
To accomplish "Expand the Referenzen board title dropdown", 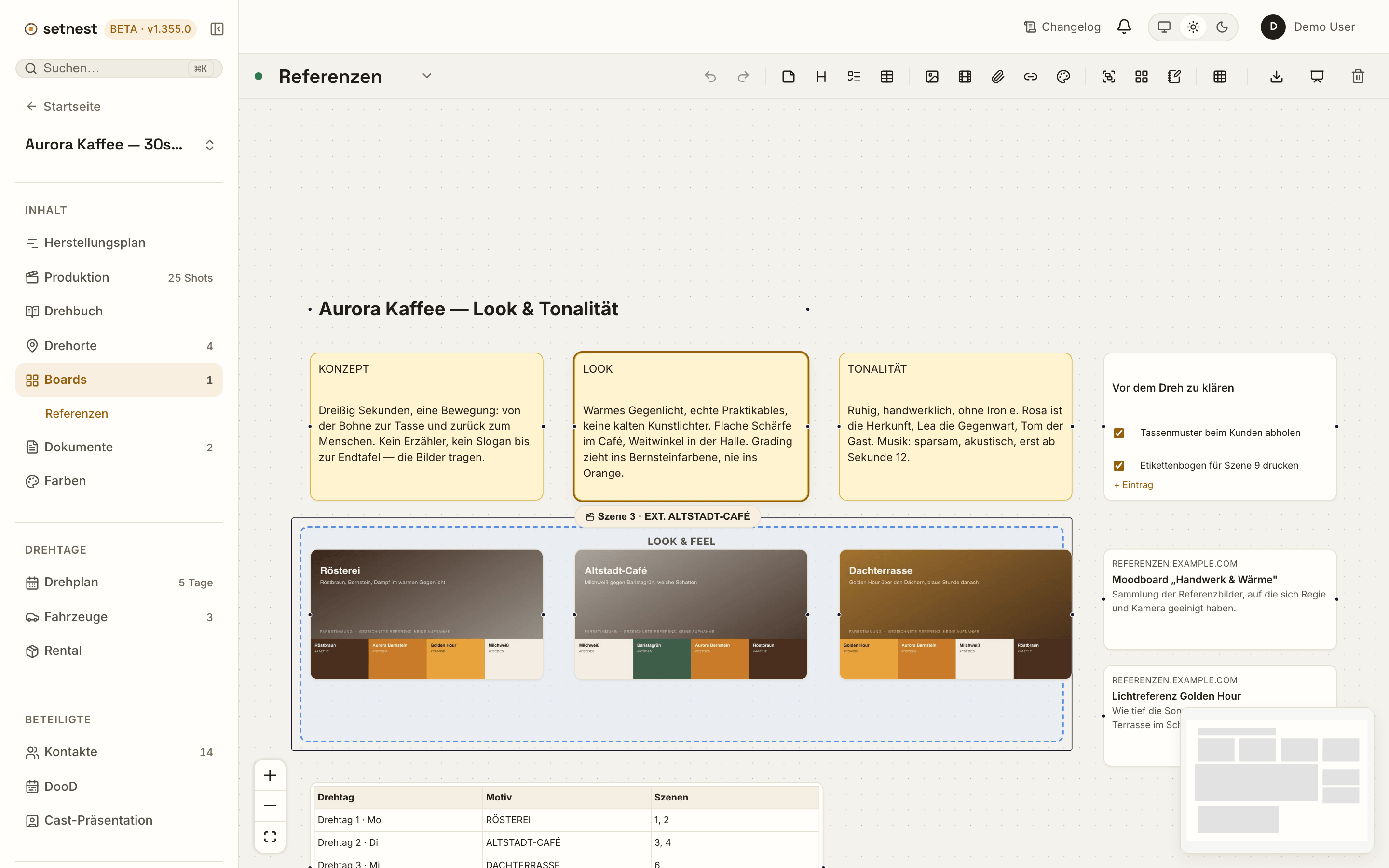I will 426,76.
